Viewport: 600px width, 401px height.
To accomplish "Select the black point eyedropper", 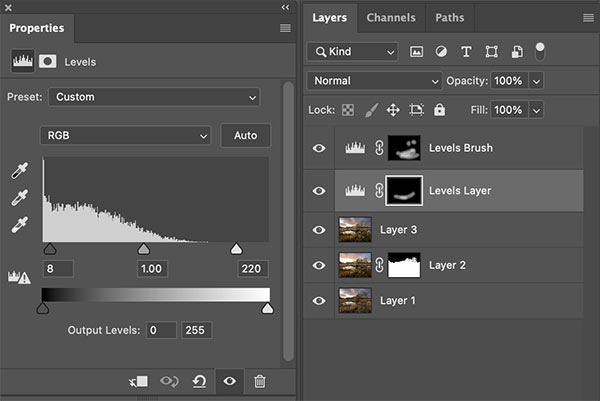I will point(18,171).
